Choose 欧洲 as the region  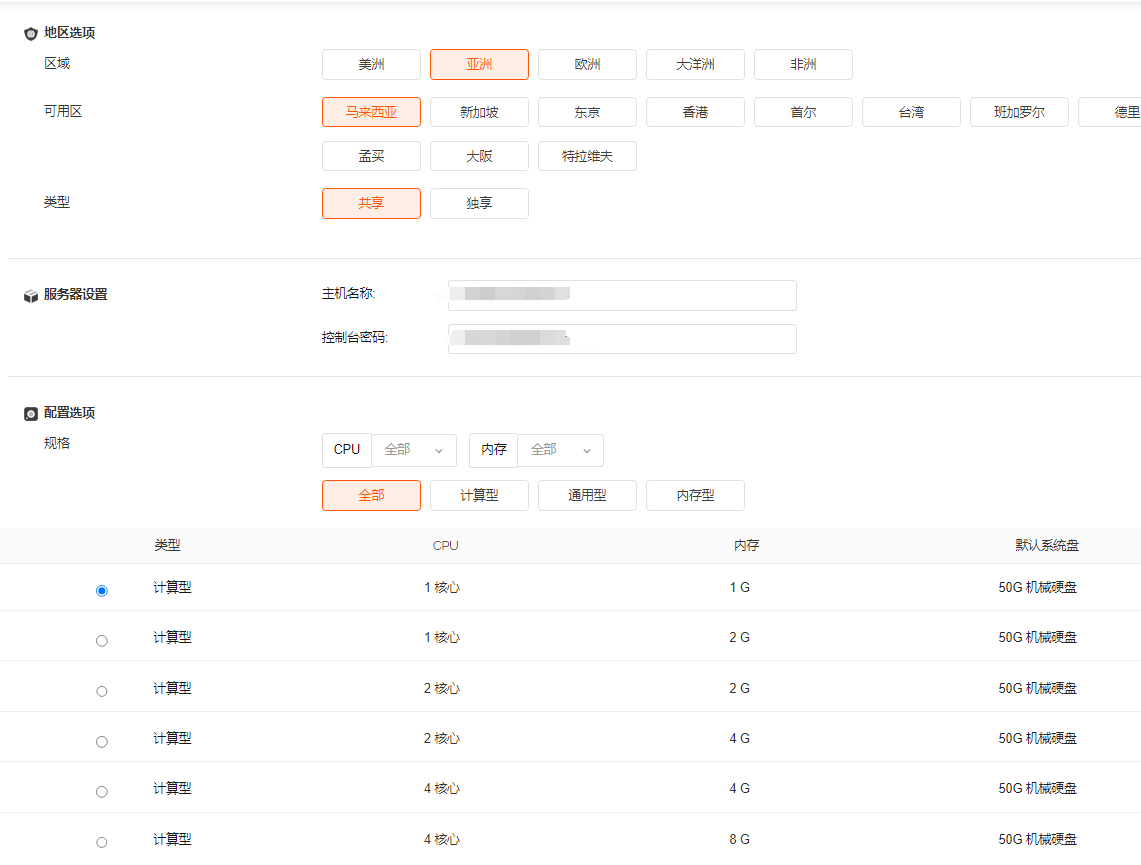coord(587,64)
